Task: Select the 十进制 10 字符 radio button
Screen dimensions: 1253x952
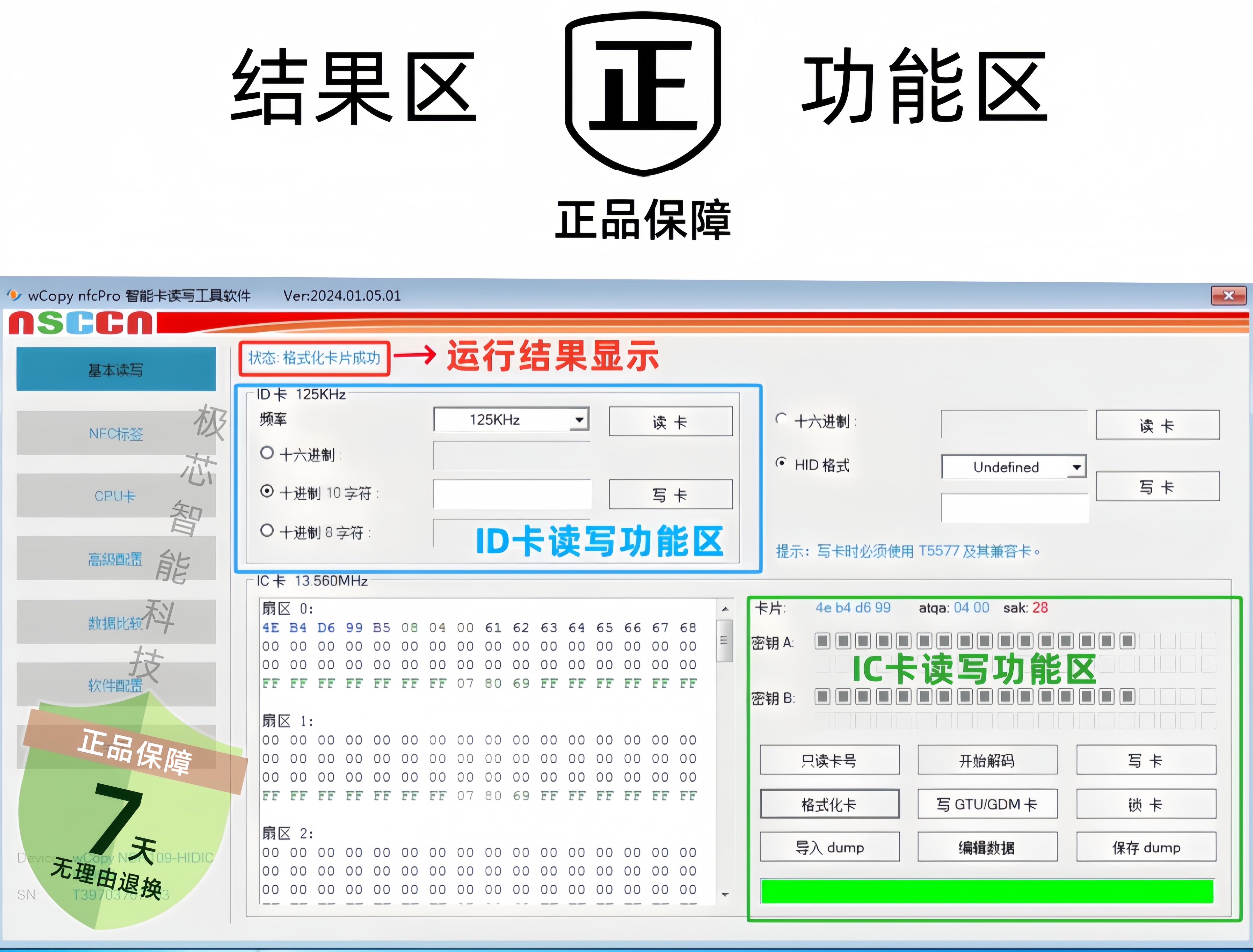Action: [x=267, y=491]
